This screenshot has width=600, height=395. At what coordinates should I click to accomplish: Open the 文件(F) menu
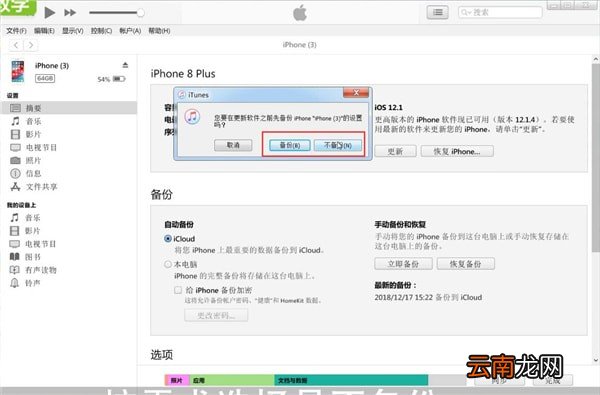click(x=16, y=31)
